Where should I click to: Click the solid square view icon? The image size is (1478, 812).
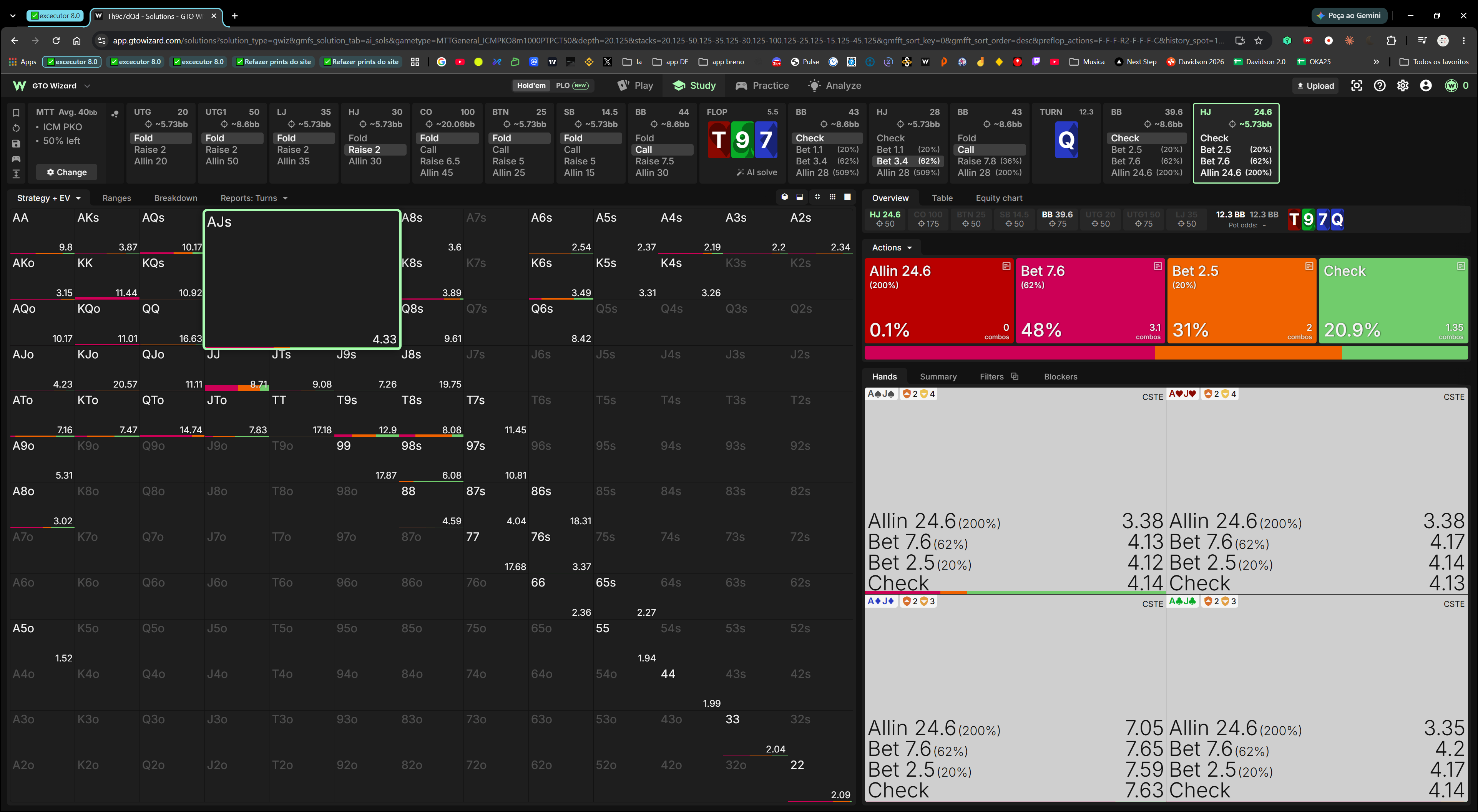tap(847, 197)
